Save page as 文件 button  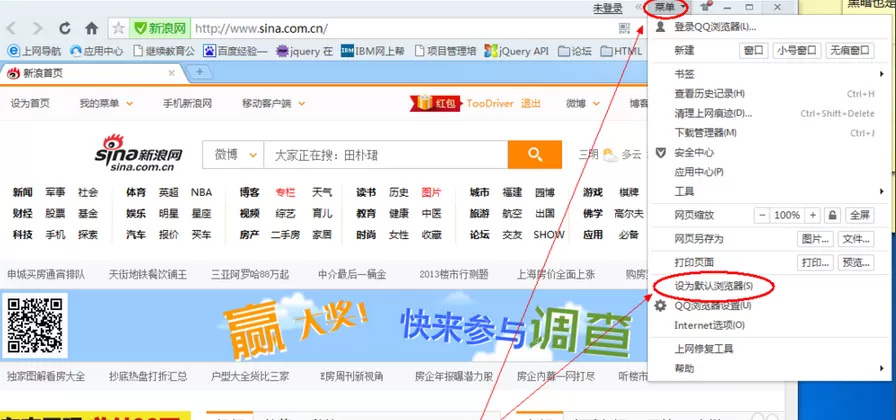click(x=856, y=239)
